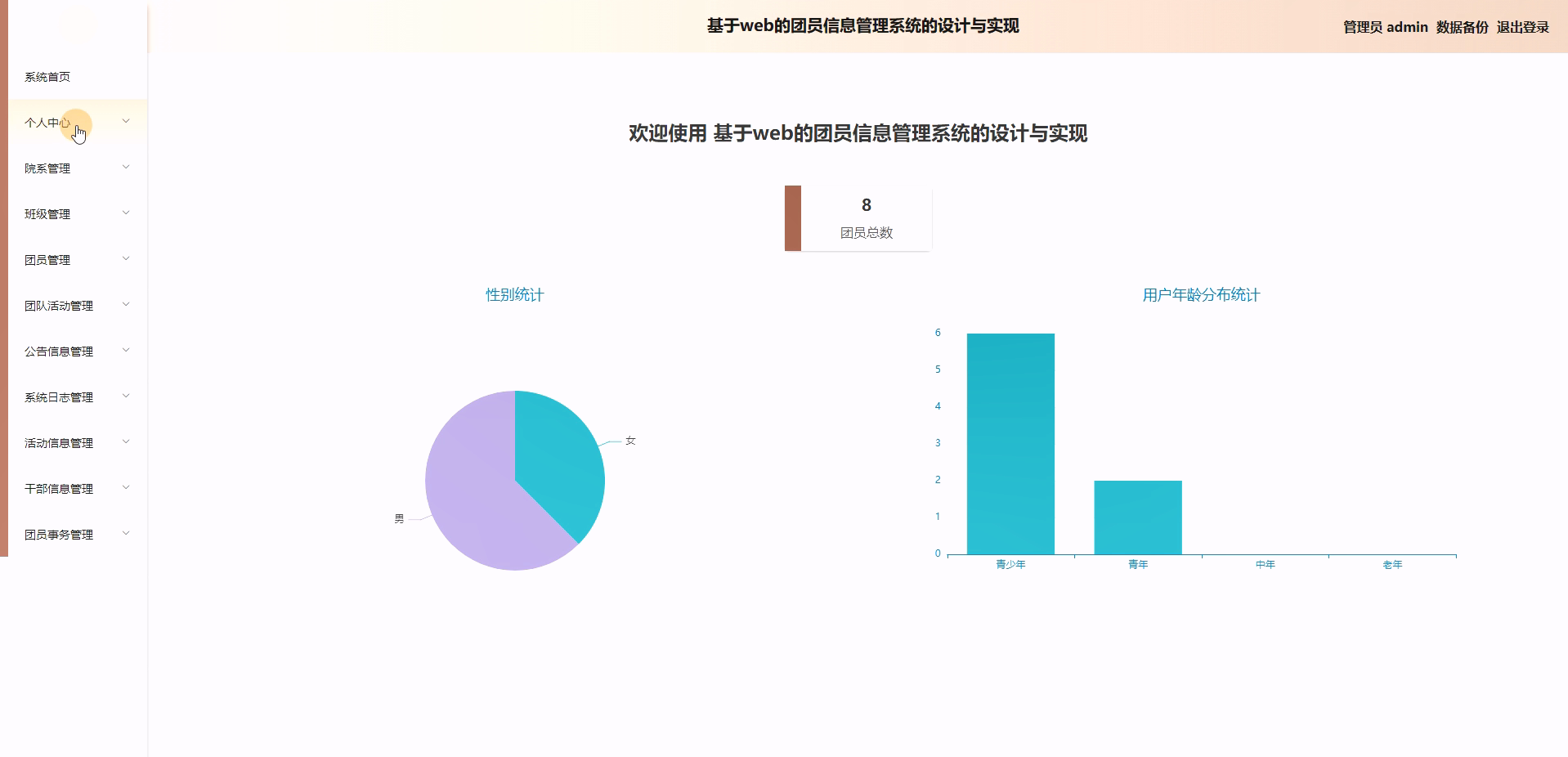1568x757 pixels.
Task: Expand the 院系管理 menu
Action: coord(47,168)
